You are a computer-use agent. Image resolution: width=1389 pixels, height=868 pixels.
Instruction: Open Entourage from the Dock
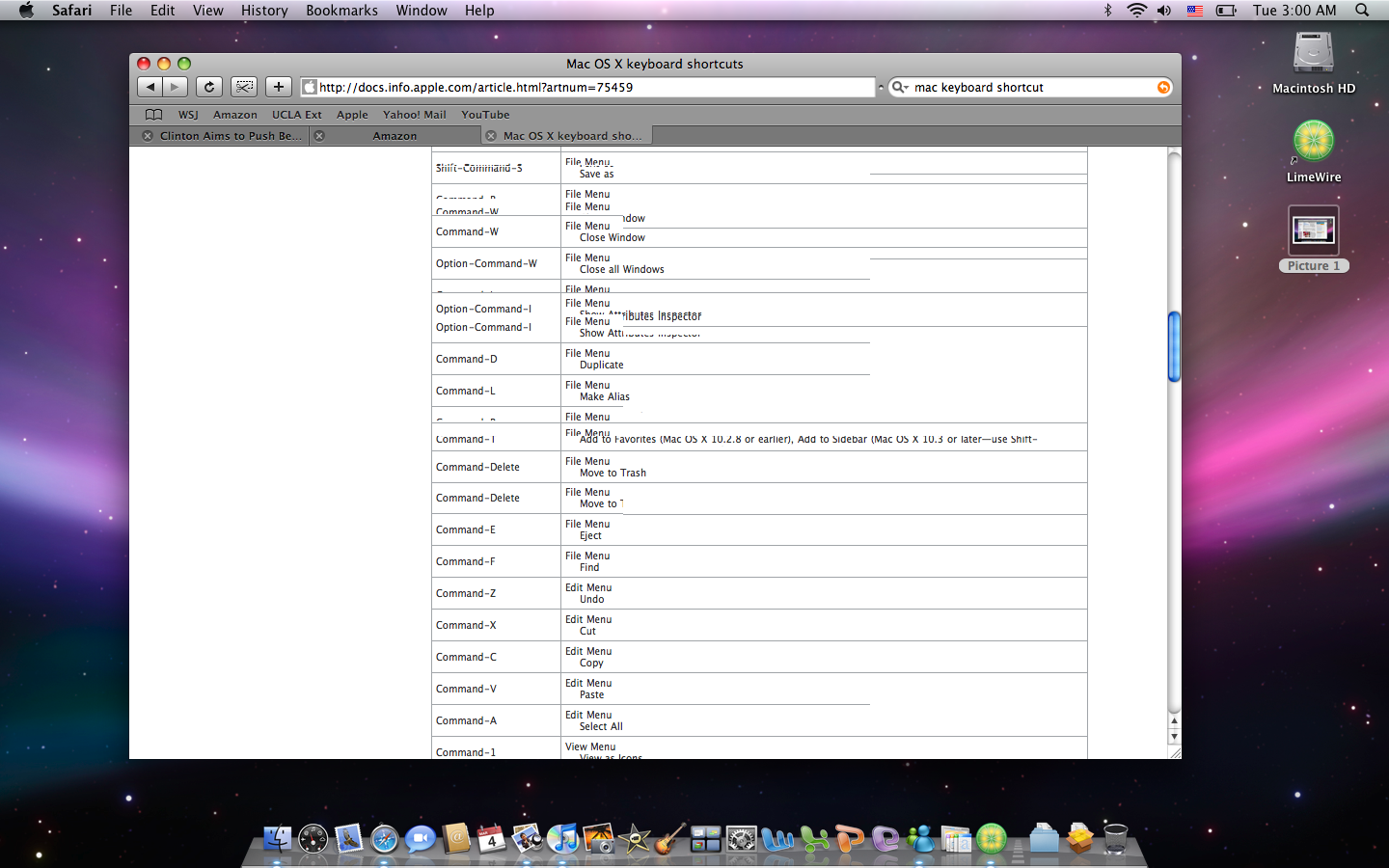pos(885,838)
